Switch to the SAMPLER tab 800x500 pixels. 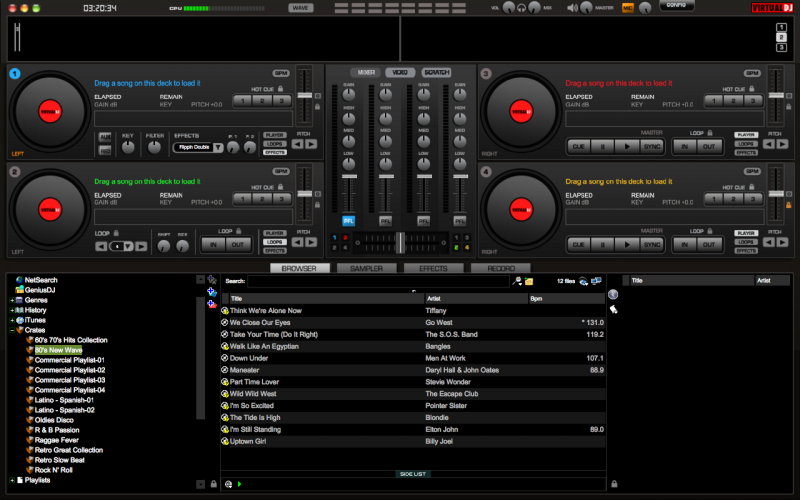(x=366, y=268)
